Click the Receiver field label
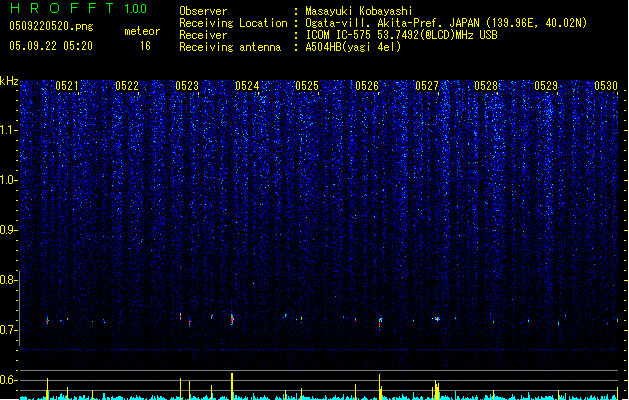629x400 pixels. (203, 35)
